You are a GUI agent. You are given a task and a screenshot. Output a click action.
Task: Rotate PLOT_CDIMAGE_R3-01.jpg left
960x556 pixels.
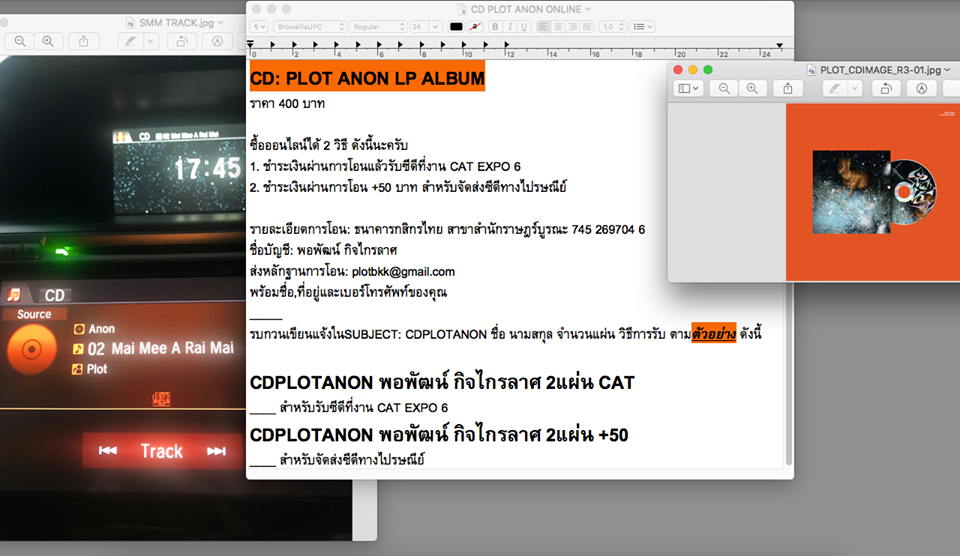coord(886,88)
